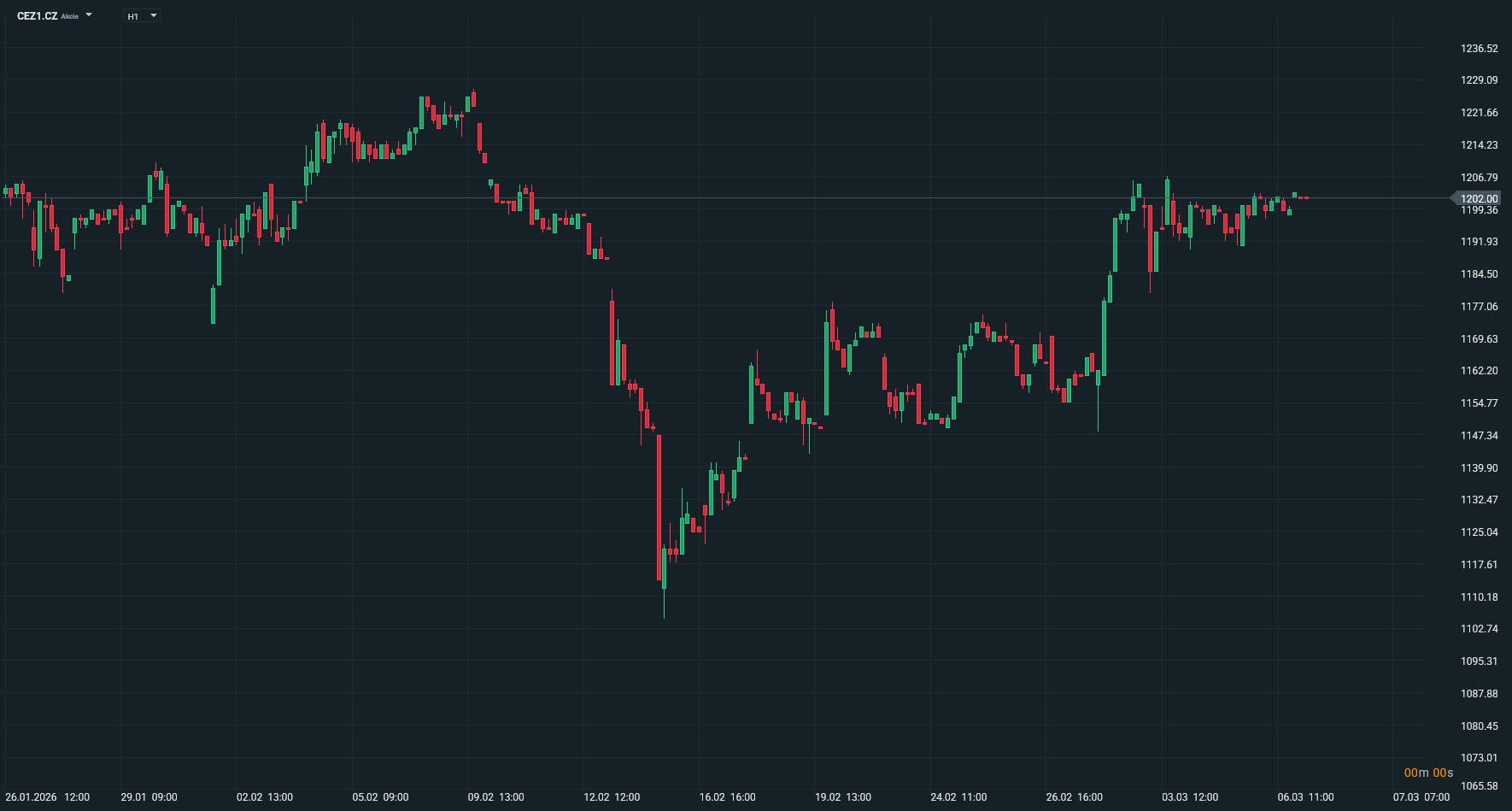
Task: Click the 1110.18 price scale value
Action: point(1479,597)
